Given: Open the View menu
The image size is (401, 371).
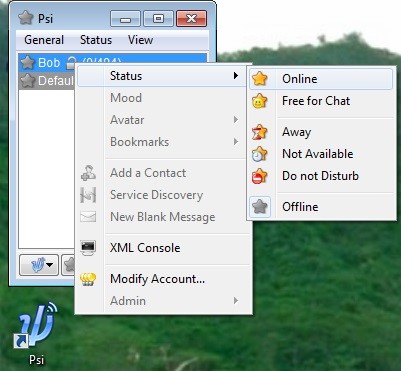Looking at the screenshot, I should tap(140, 40).
